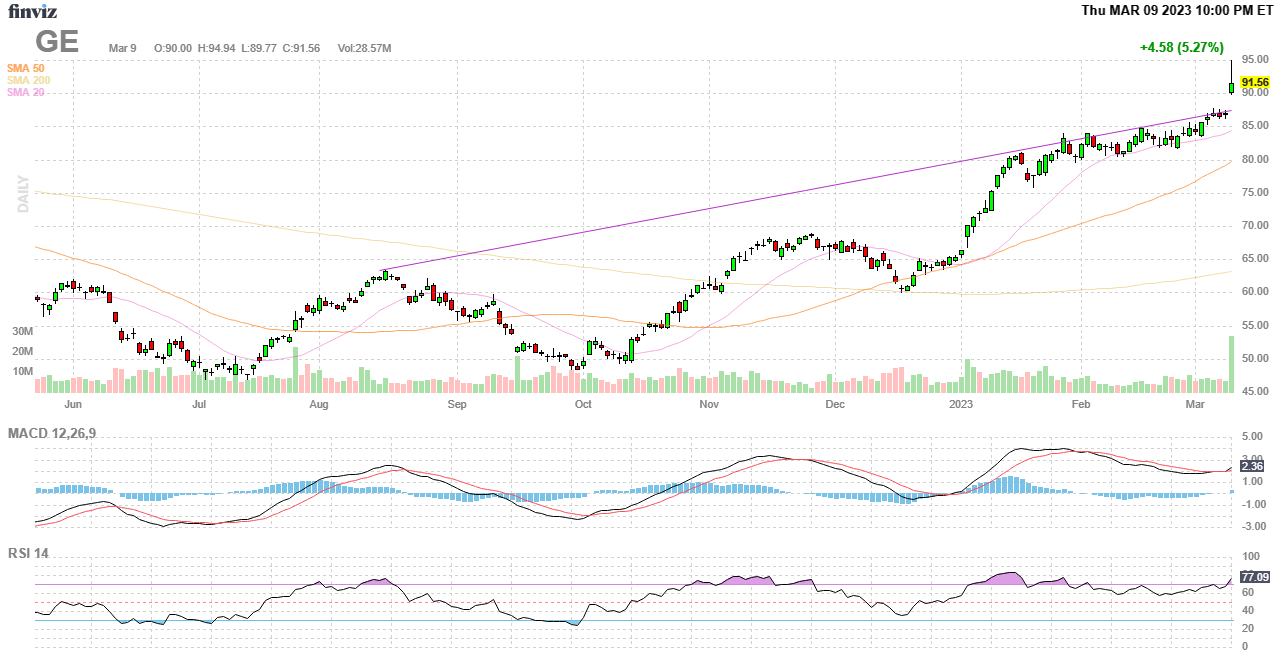The image size is (1282, 662).
Task: Select the SMA 50 legend label
Action: 25,68
